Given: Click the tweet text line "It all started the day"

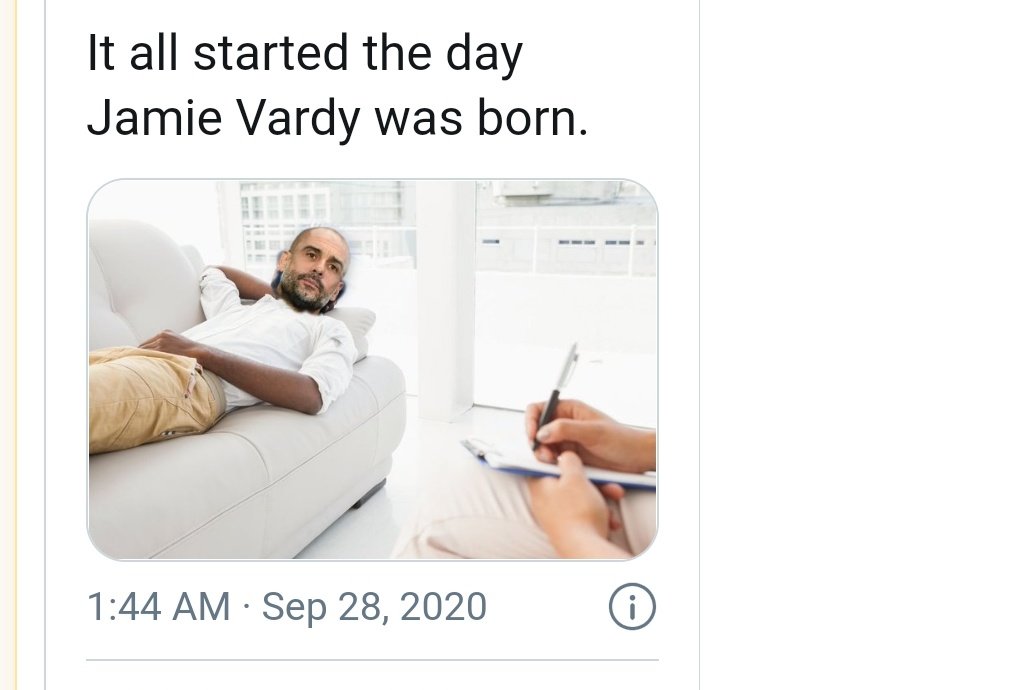Looking at the screenshot, I should 305,55.
